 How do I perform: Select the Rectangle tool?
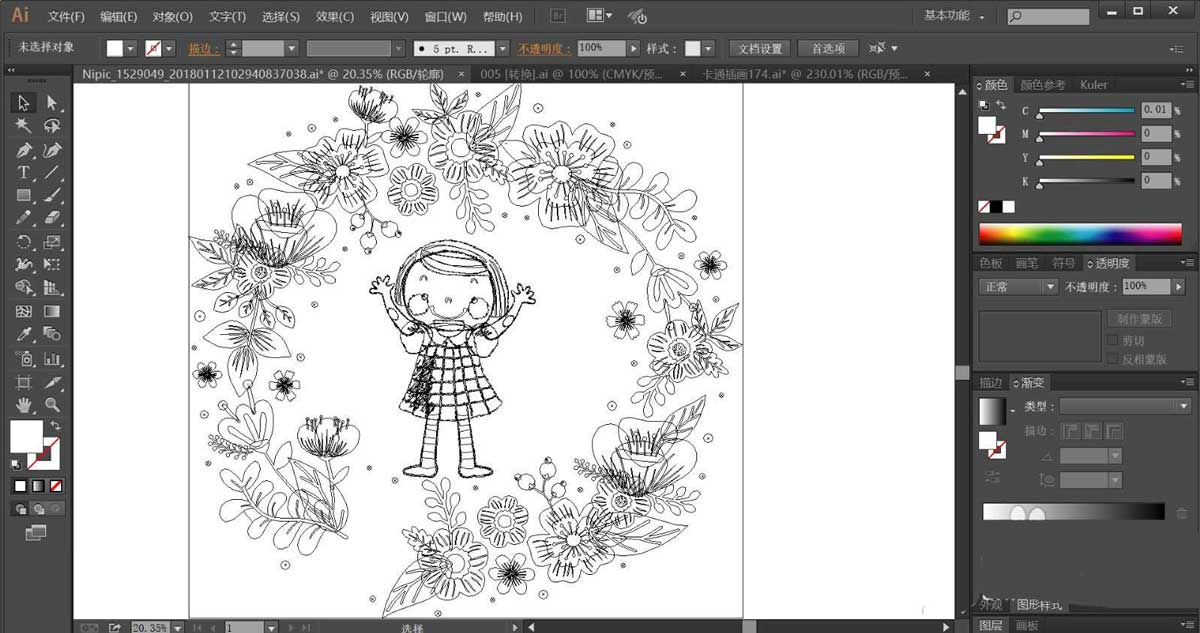coord(24,196)
